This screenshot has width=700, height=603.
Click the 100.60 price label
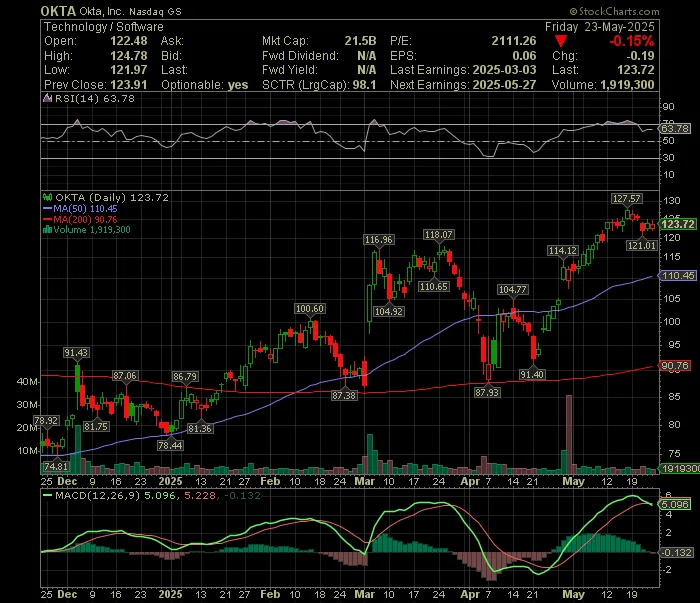[310, 309]
